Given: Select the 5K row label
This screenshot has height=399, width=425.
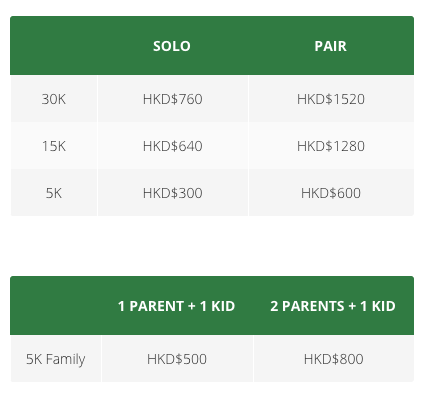Looking at the screenshot, I should [54, 193].
